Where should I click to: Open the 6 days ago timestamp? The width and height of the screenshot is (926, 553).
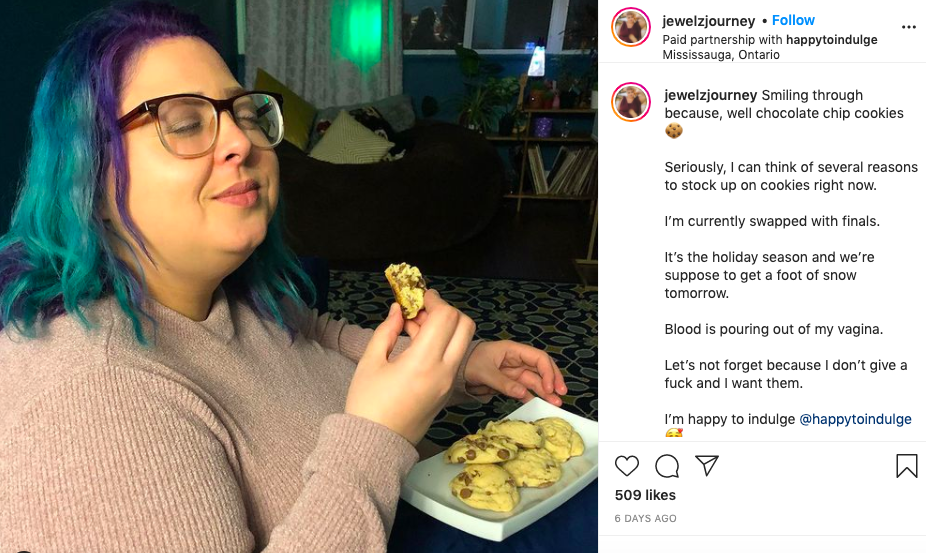click(x=645, y=518)
